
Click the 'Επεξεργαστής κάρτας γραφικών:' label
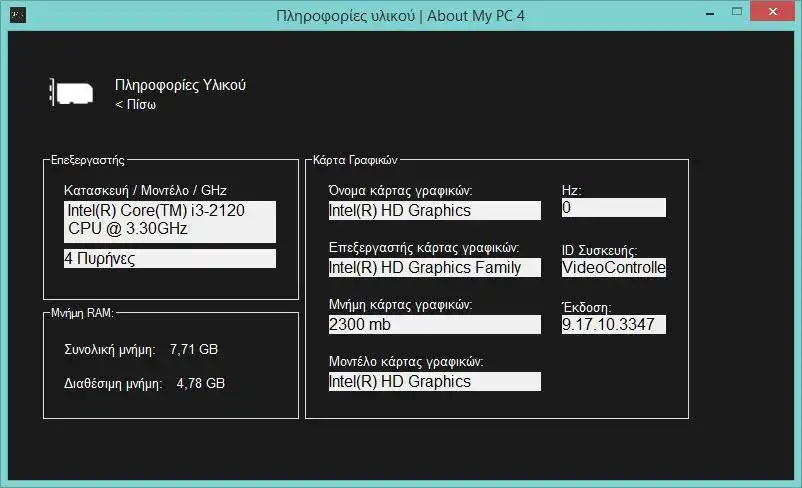pyautogui.click(x=424, y=248)
